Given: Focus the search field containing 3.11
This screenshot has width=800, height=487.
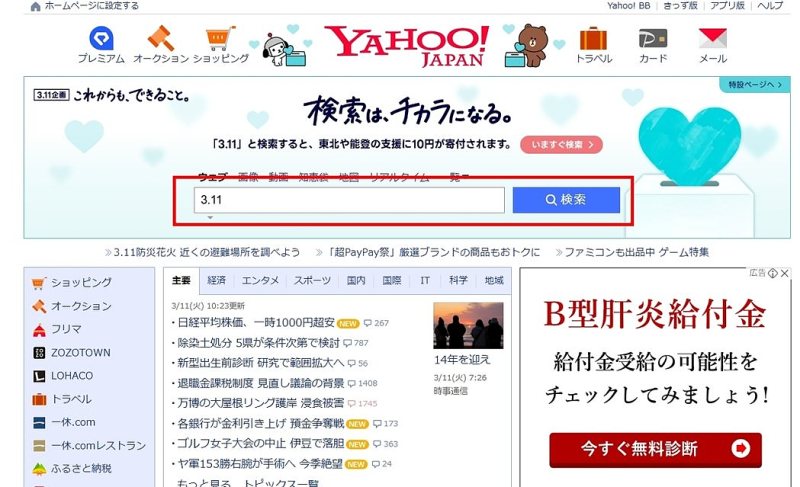Looking at the screenshot, I should point(349,200).
